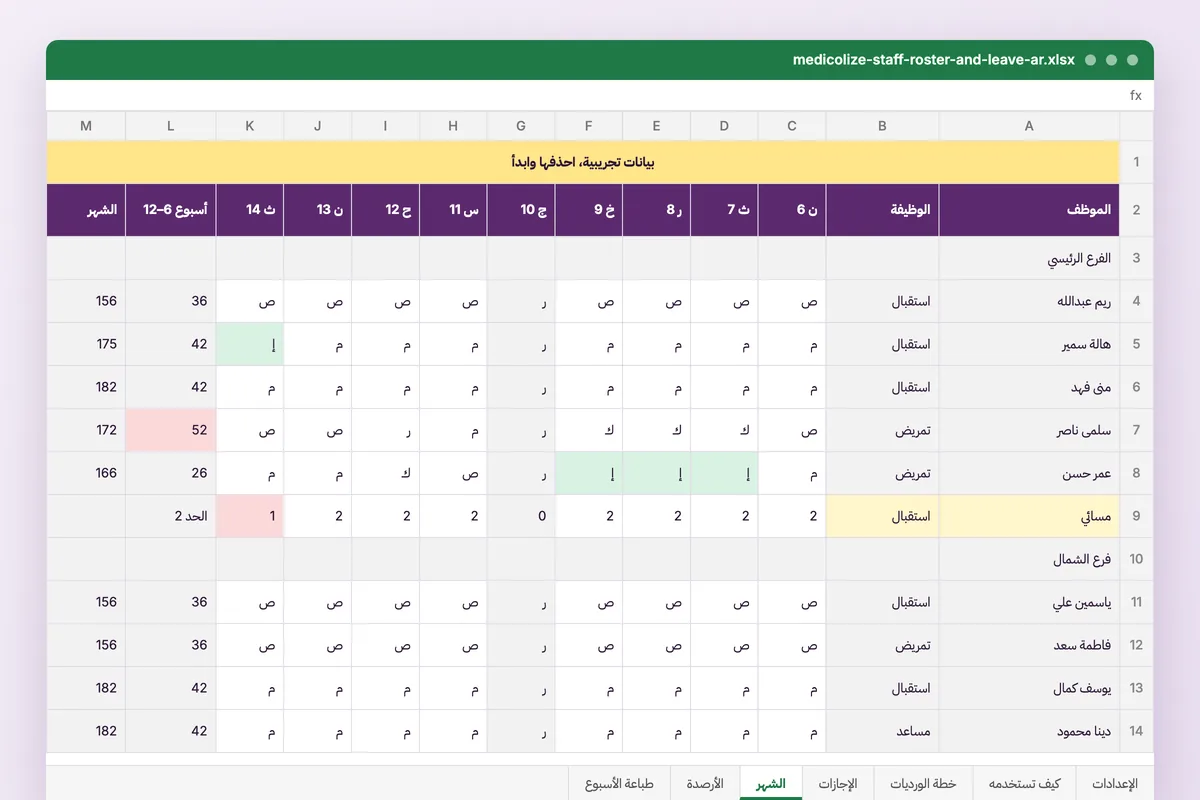Click the red cell showing 1

click(x=250, y=516)
